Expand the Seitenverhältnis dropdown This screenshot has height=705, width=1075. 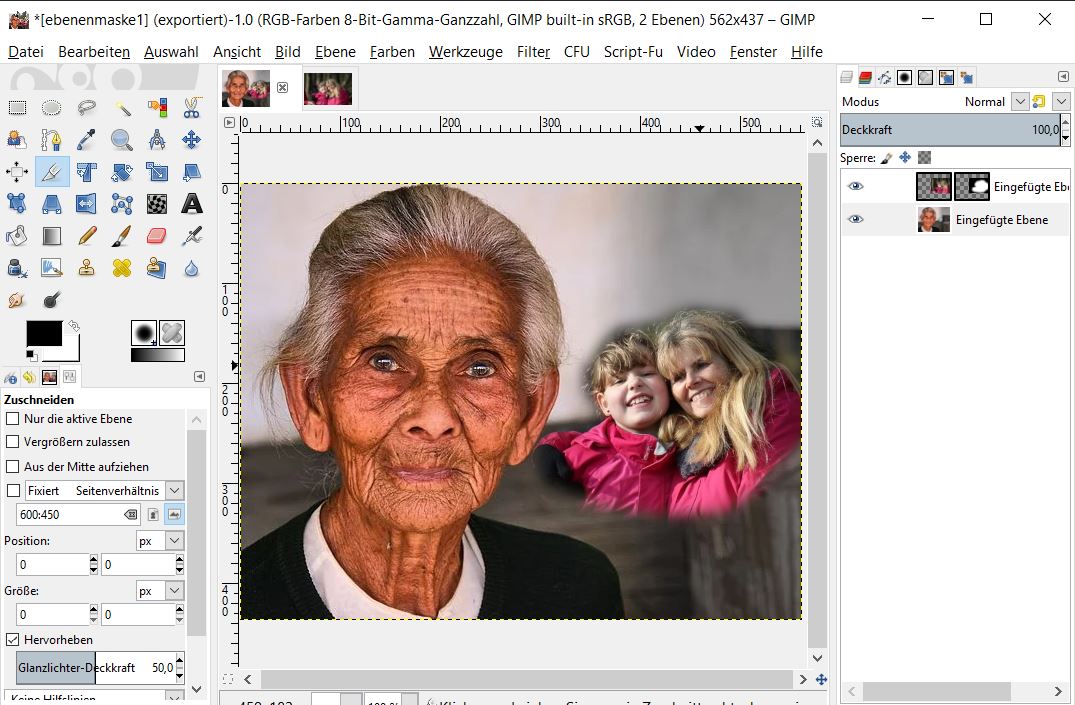click(174, 490)
